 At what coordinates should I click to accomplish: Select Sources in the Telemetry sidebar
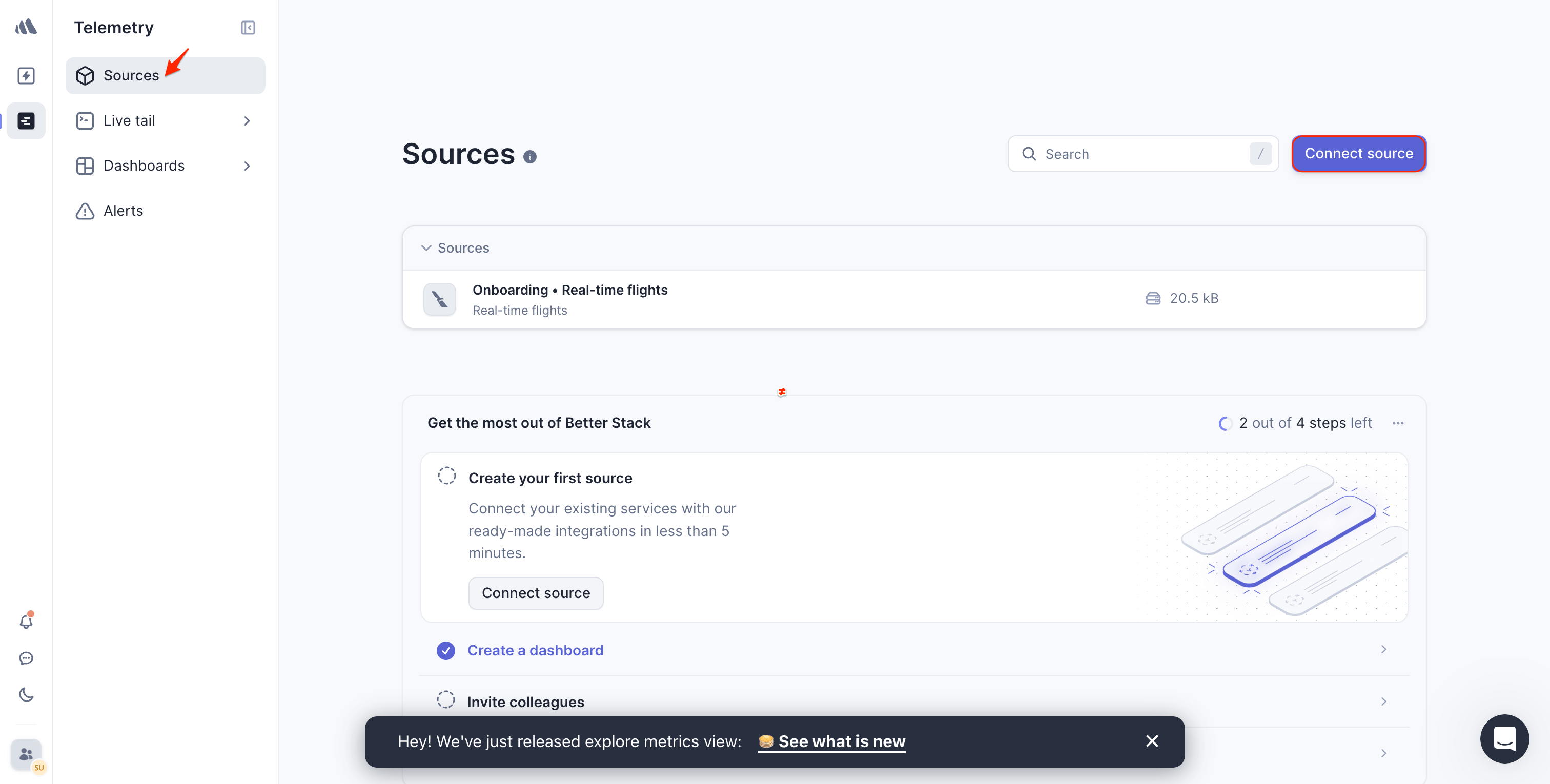131,76
